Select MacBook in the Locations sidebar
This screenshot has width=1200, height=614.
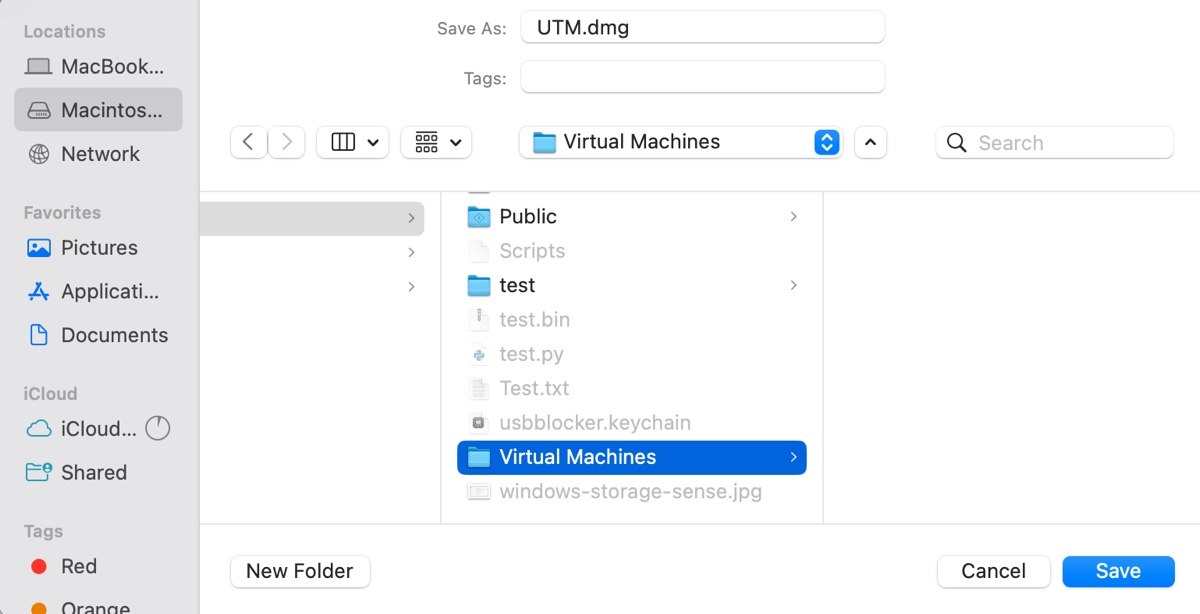(x=98, y=67)
